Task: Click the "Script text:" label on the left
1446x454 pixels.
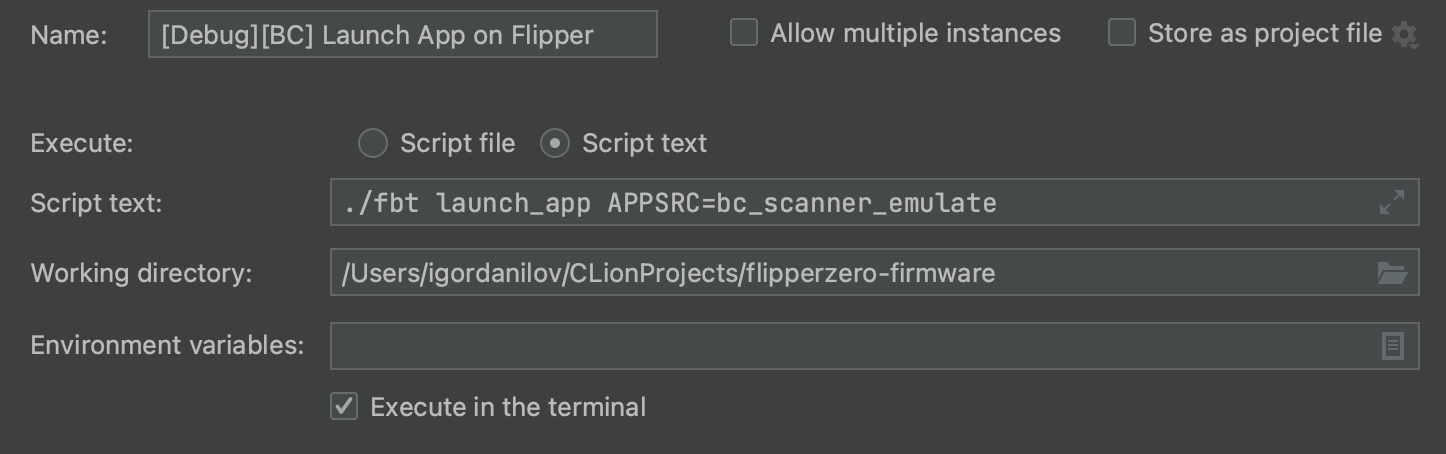Action: [x=96, y=204]
